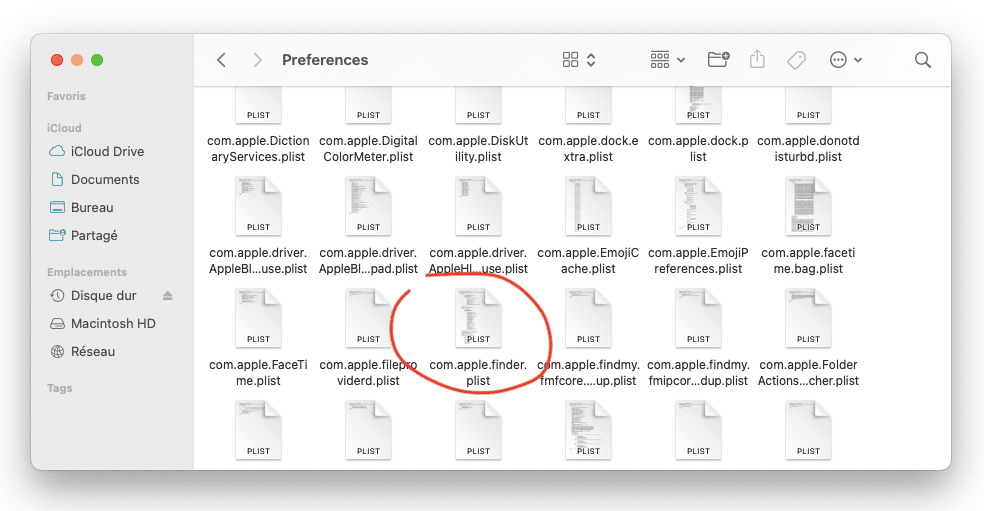Click the Share toolbar icon

[757, 60]
